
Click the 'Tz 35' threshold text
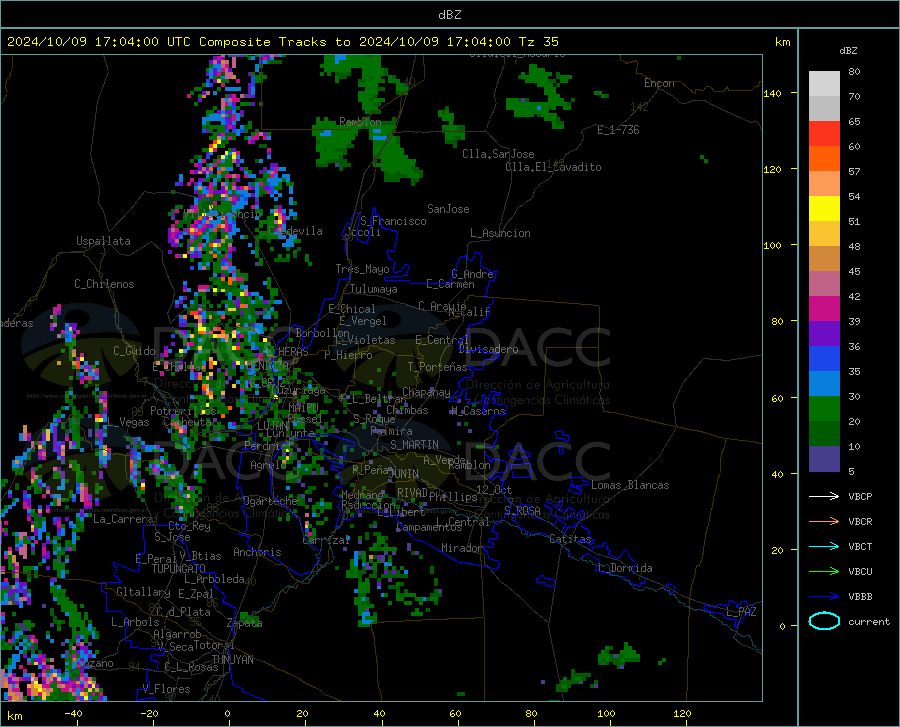click(x=538, y=42)
